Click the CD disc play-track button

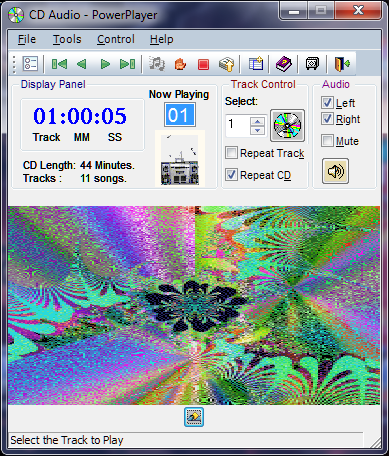click(287, 125)
